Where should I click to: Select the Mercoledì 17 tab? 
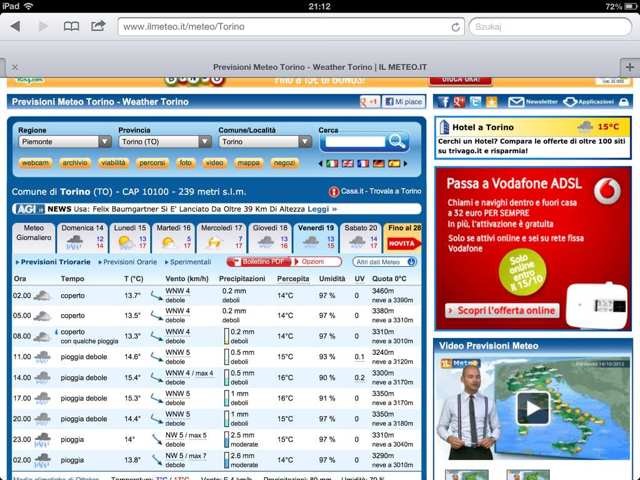click(x=221, y=238)
